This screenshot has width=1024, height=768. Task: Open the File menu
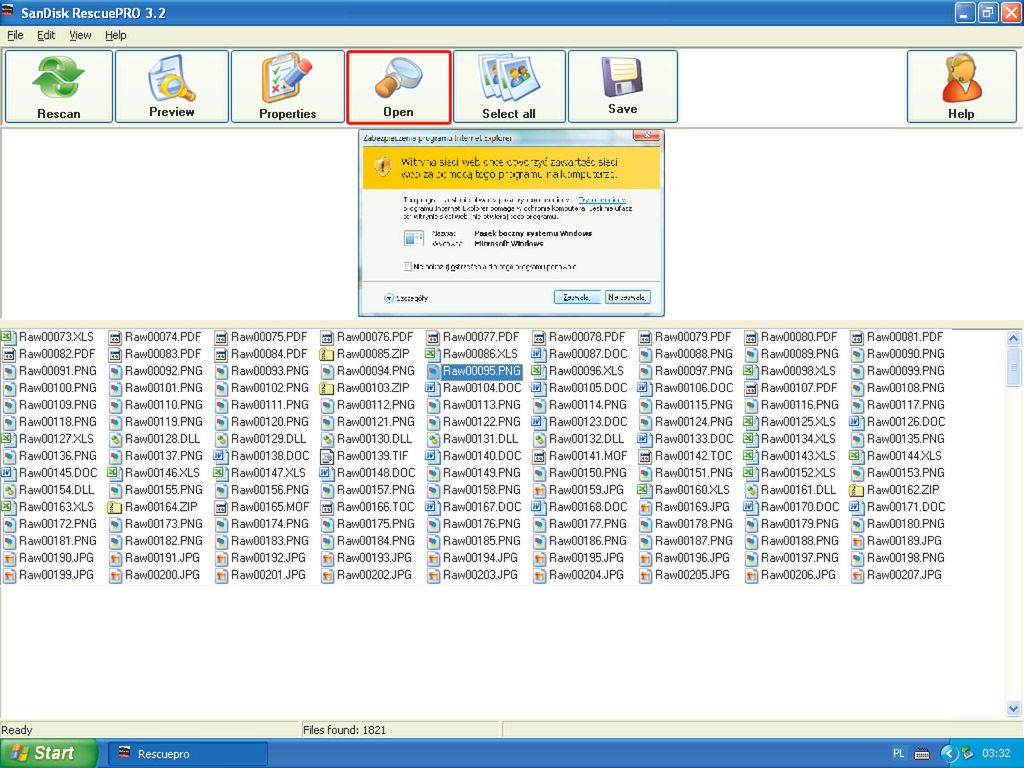pyautogui.click(x=15, y=35)
